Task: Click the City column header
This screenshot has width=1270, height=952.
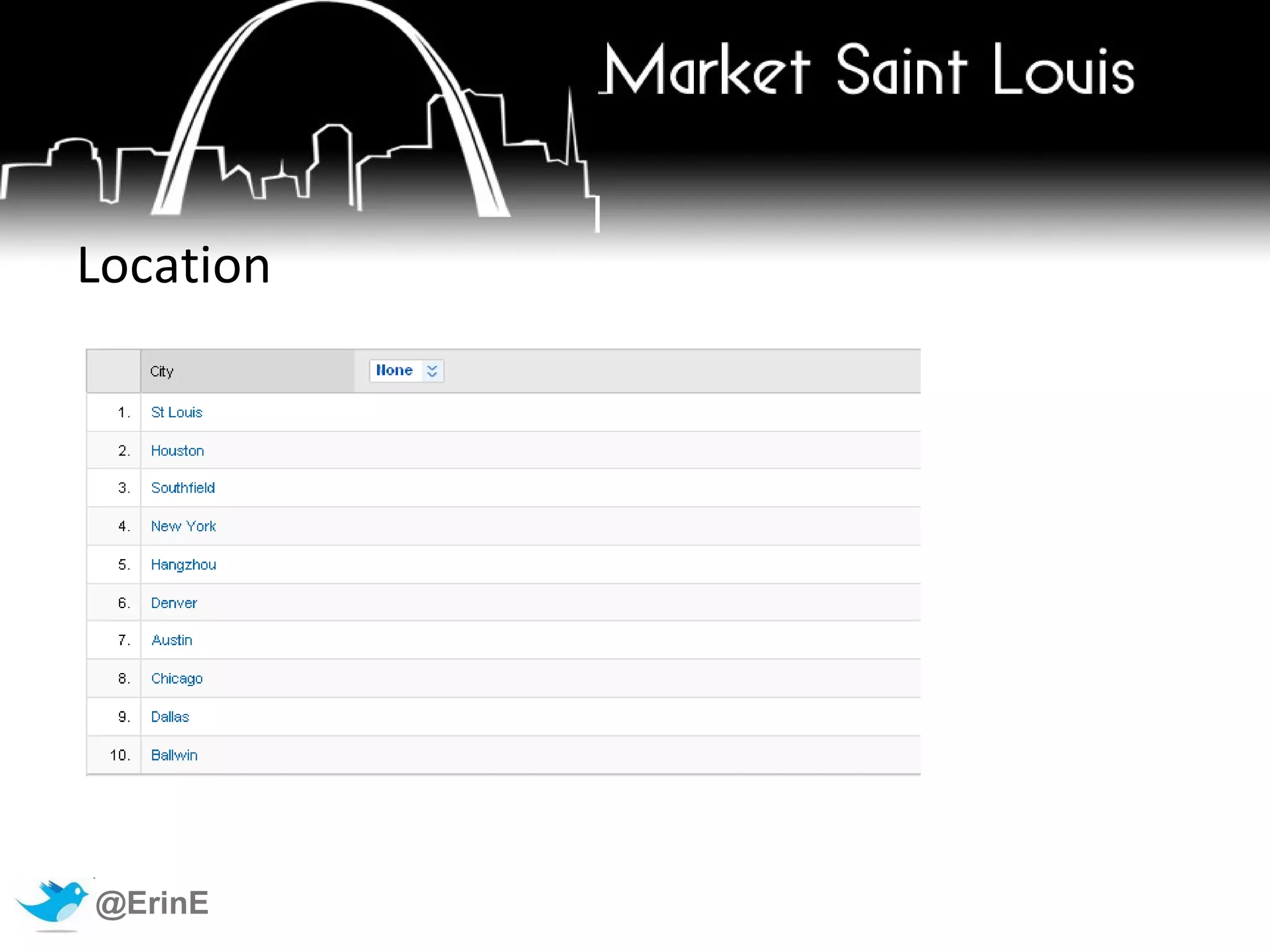Action: click(162, 371)
